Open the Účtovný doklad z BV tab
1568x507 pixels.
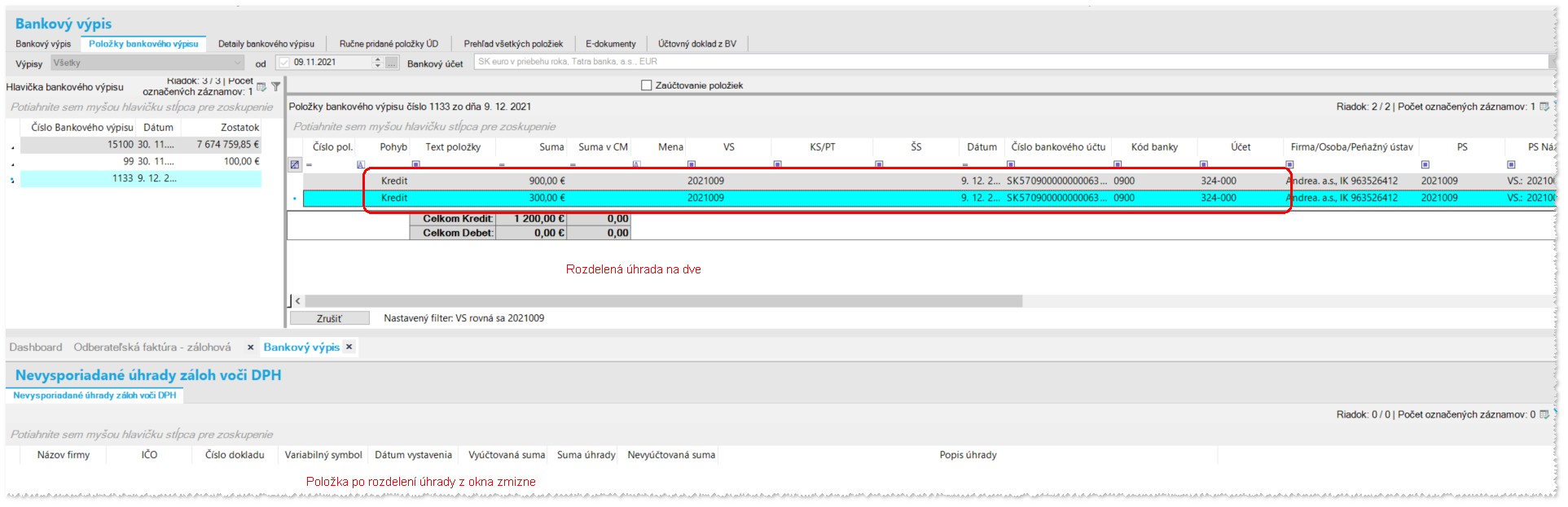697,44
